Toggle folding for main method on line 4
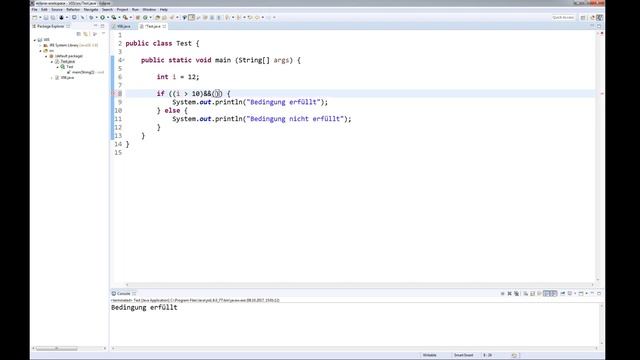Viewport: 640px width, 360px height. tap(124, 60)
